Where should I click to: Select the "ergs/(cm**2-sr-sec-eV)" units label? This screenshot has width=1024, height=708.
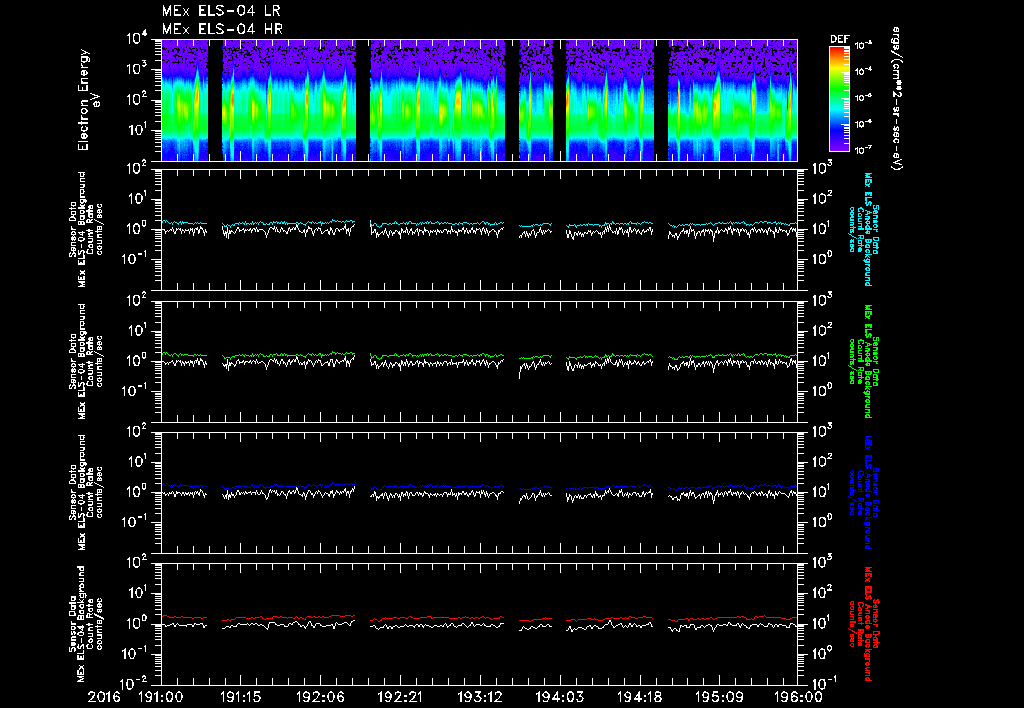(x=897, y=99)
